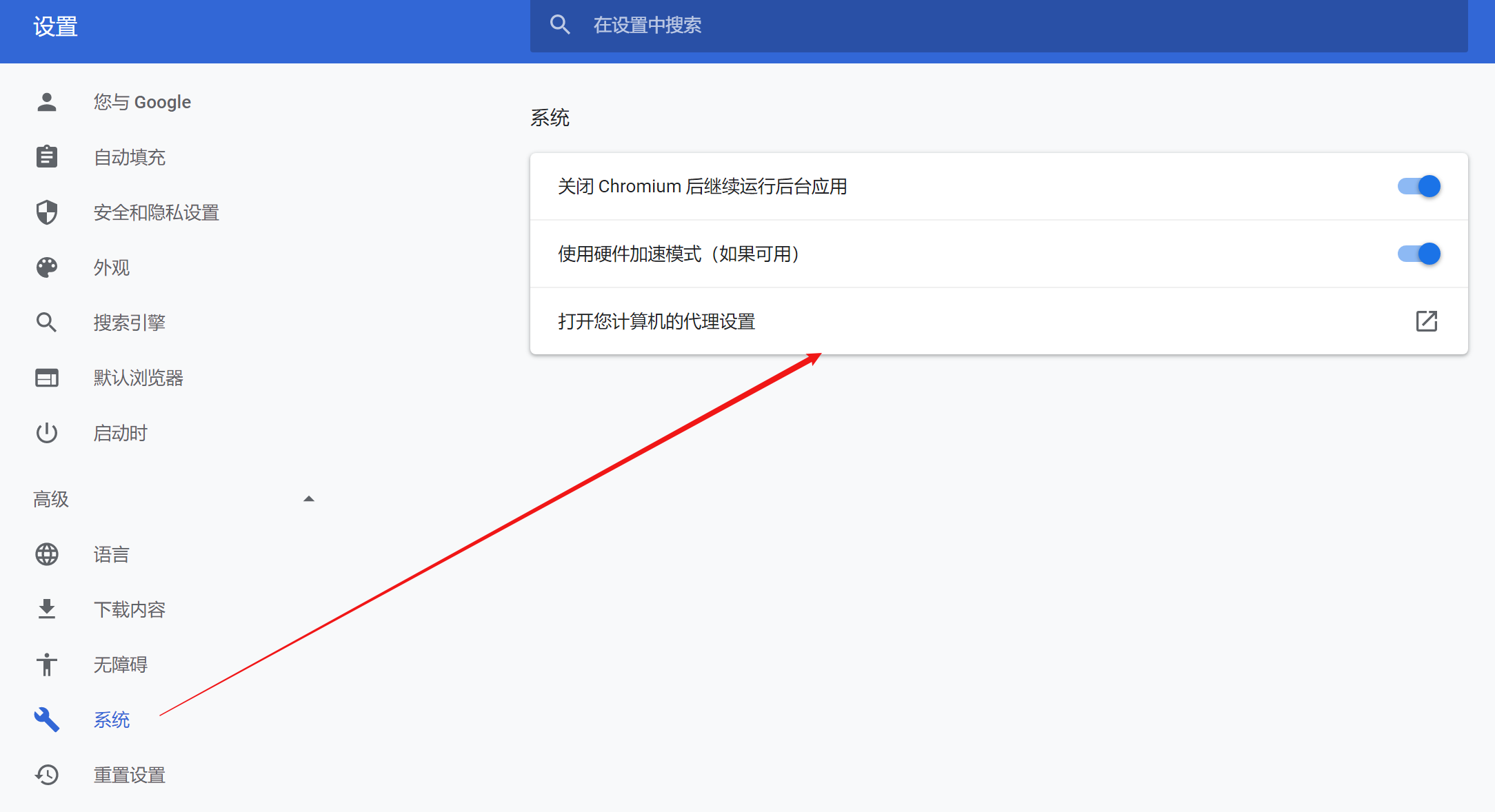Select 默认浏览器 menu entry

click(139, 378)
